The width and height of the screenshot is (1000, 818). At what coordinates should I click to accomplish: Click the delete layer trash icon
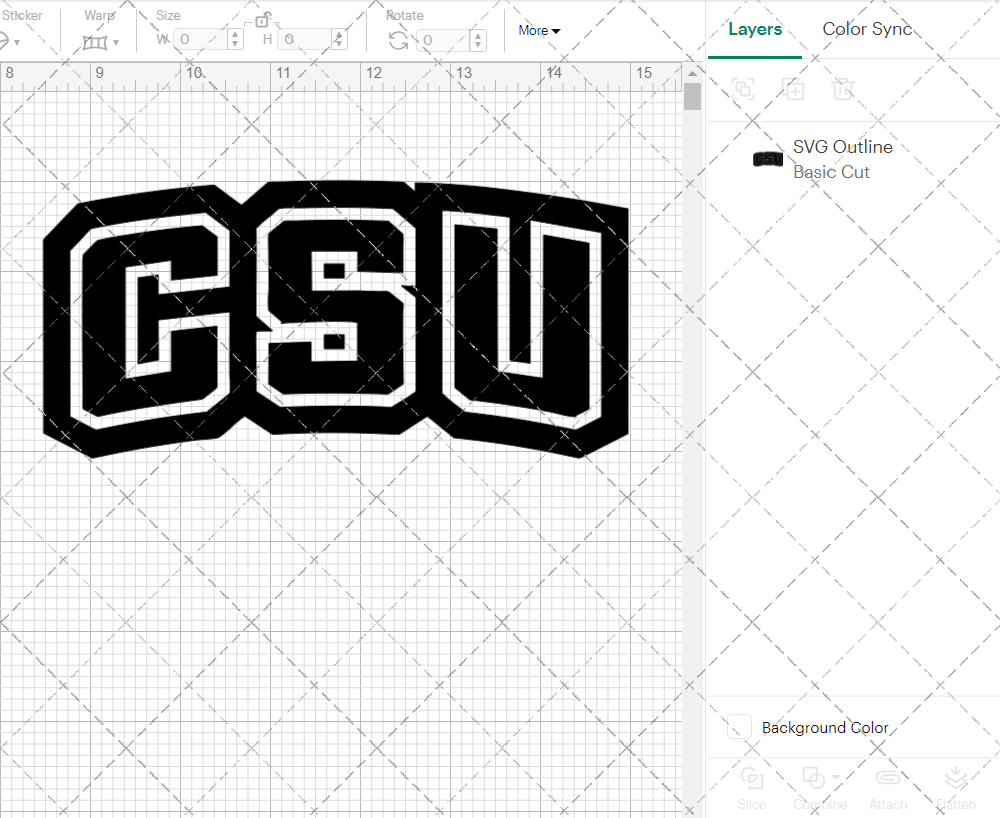point(843,89)
